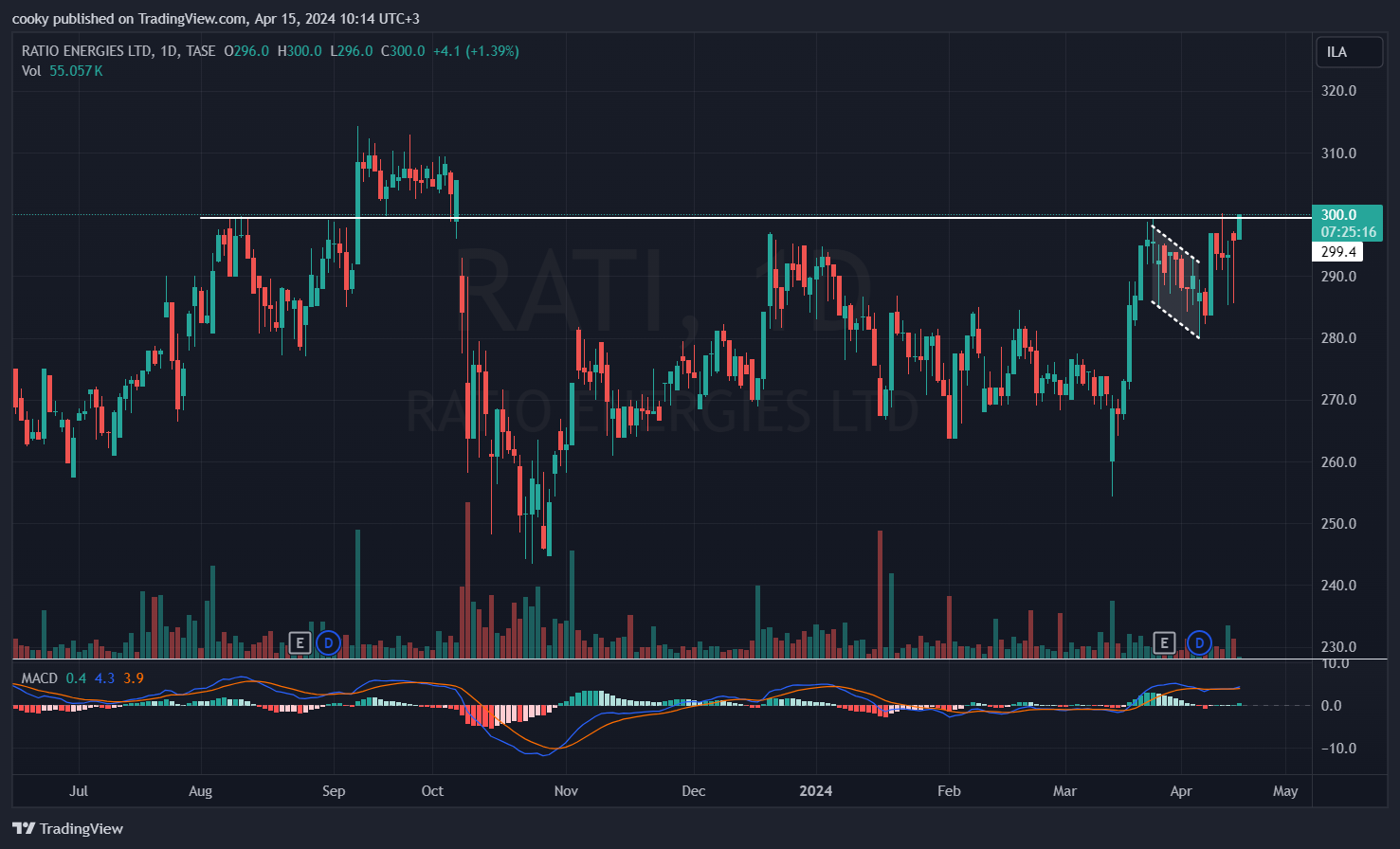This screenshot has width=1400, height=849.
Task: Click the 280.0 price axis label
Action: click(x=1338, y=338)
